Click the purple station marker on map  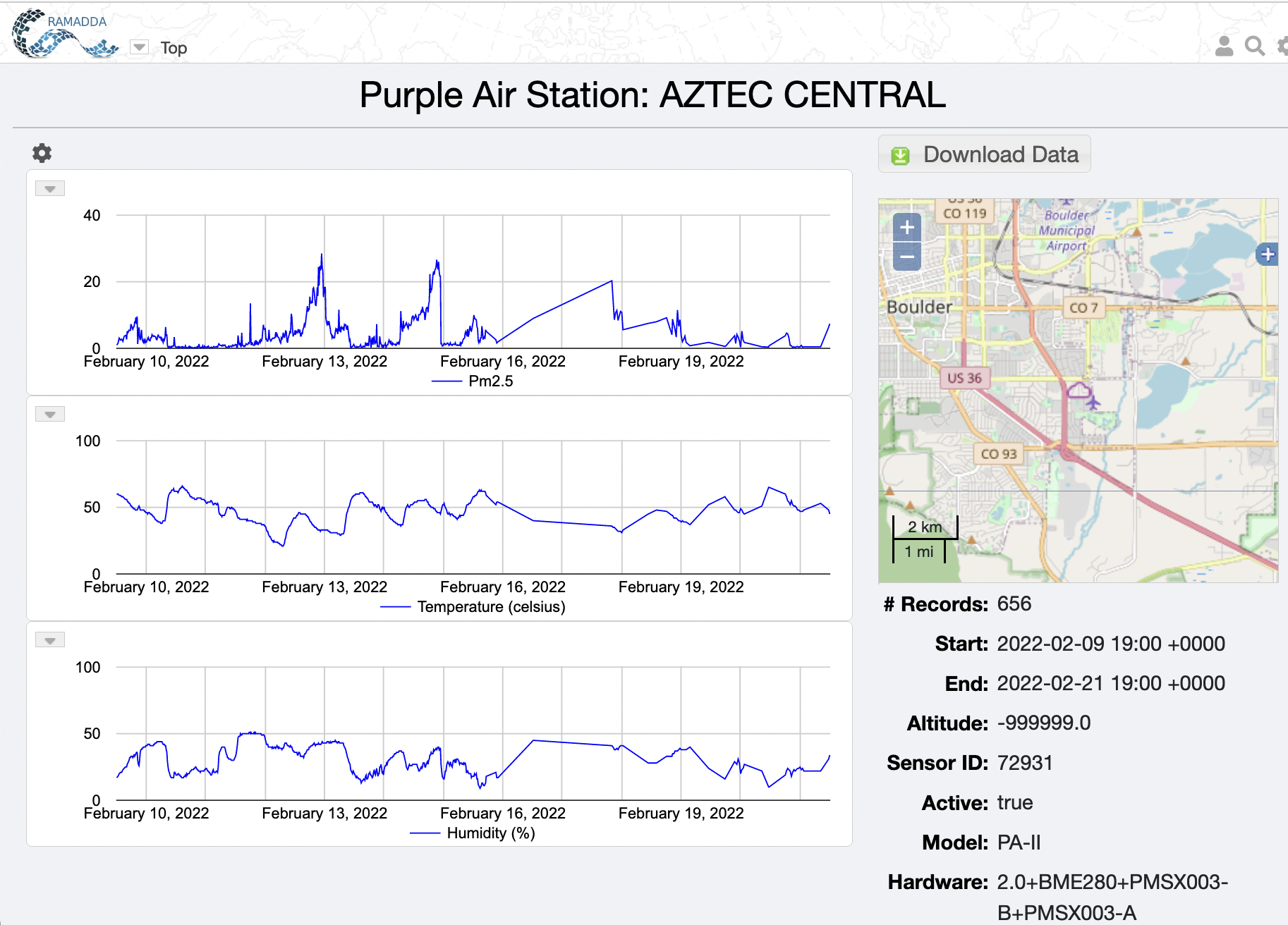click(1079, 390)
